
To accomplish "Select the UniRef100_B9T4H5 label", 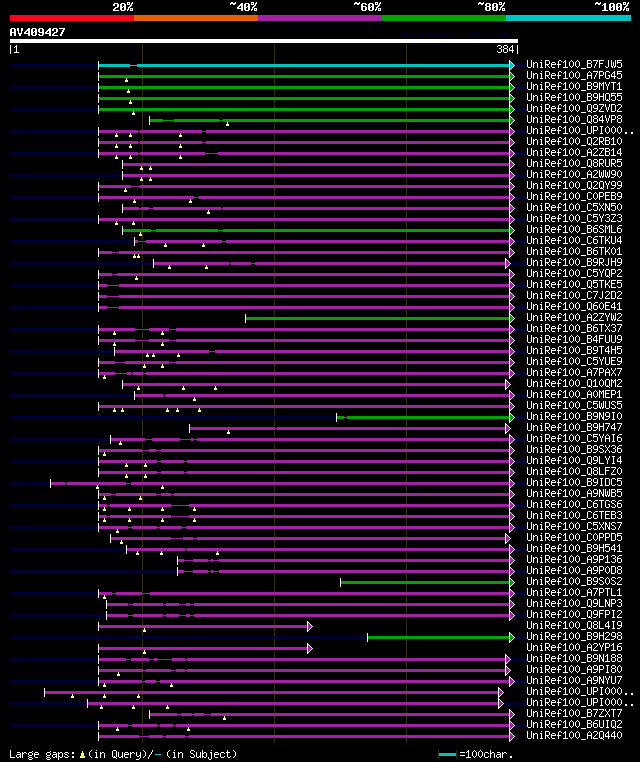I will [574, 350].
